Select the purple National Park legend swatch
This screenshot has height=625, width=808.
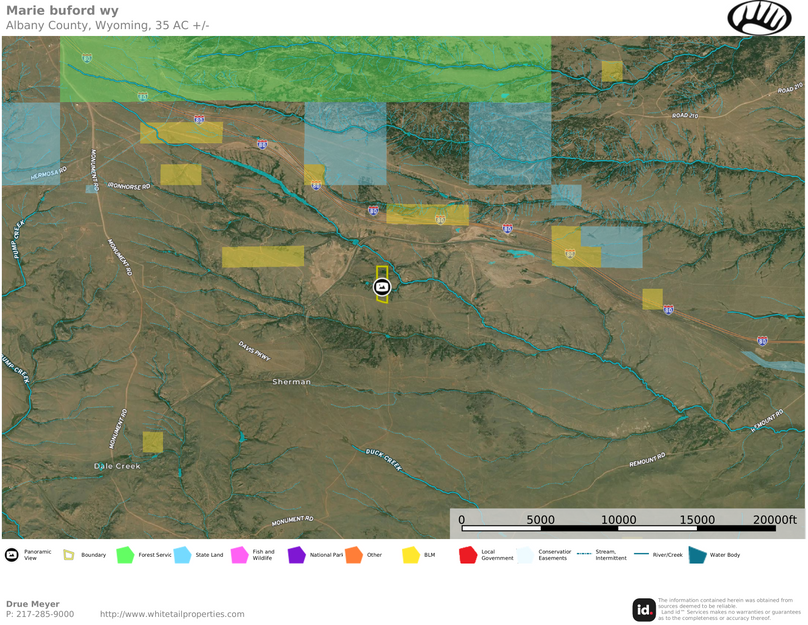coord(296,555)
